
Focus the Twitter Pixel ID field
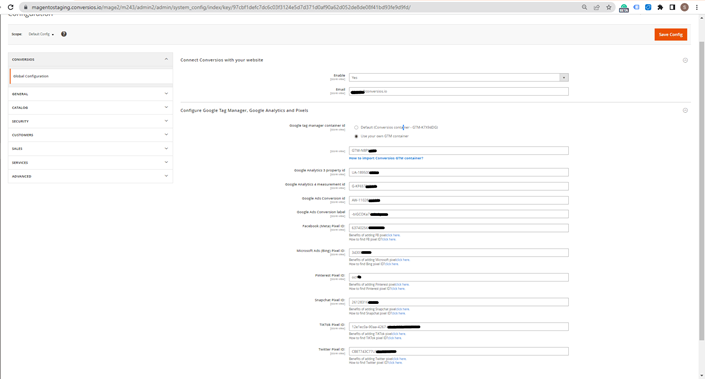(x=459, y=352)
